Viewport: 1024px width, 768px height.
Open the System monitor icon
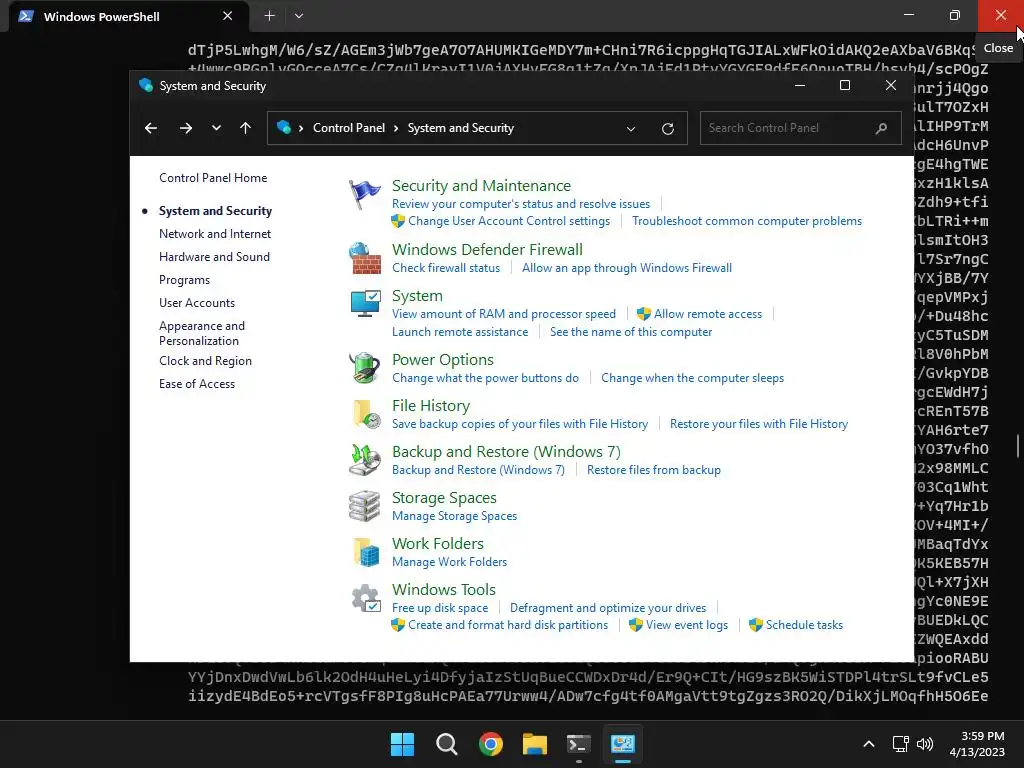(364, 304)
